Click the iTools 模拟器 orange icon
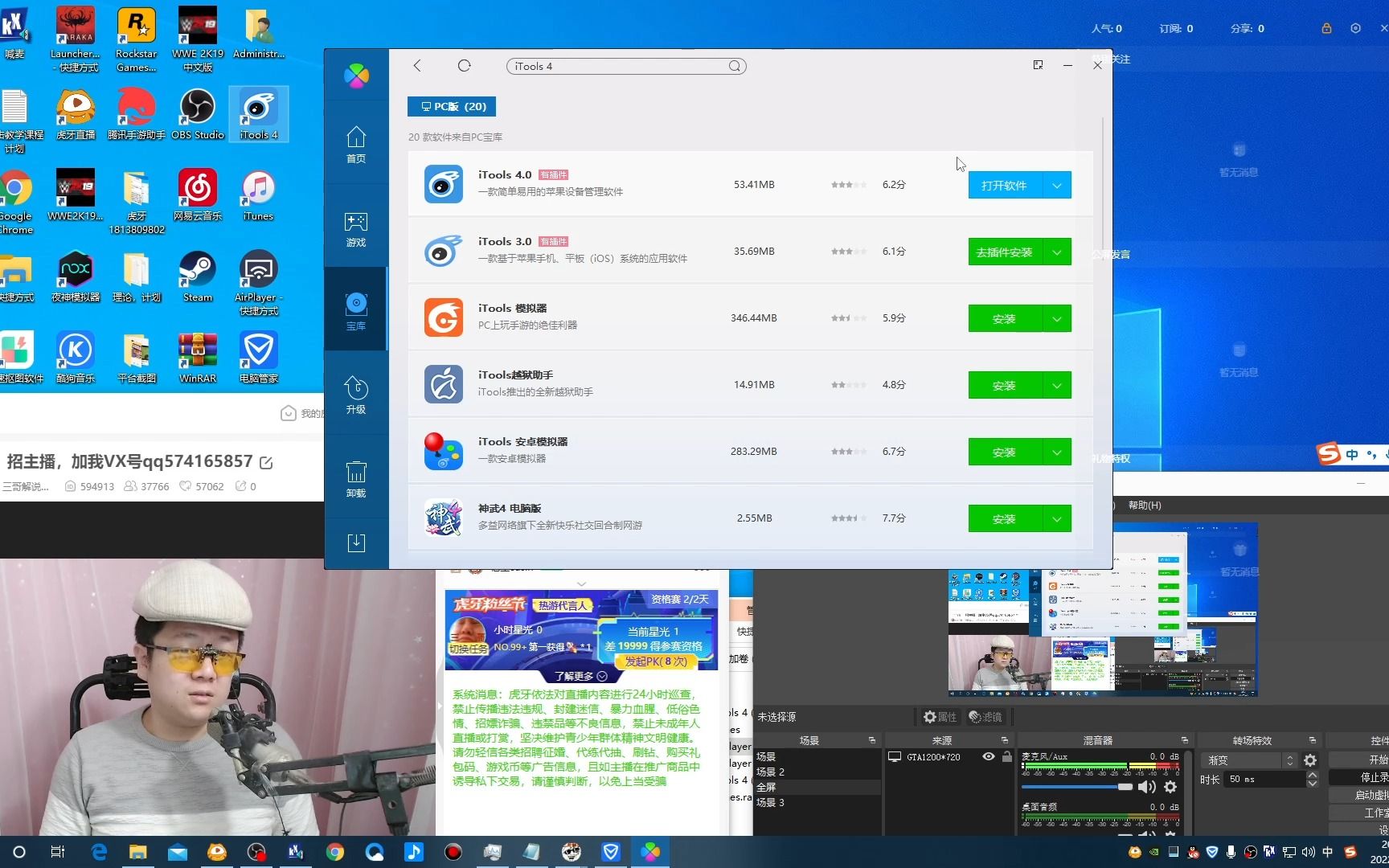The width and height of the screenshot is (1389, 868). 444,317
